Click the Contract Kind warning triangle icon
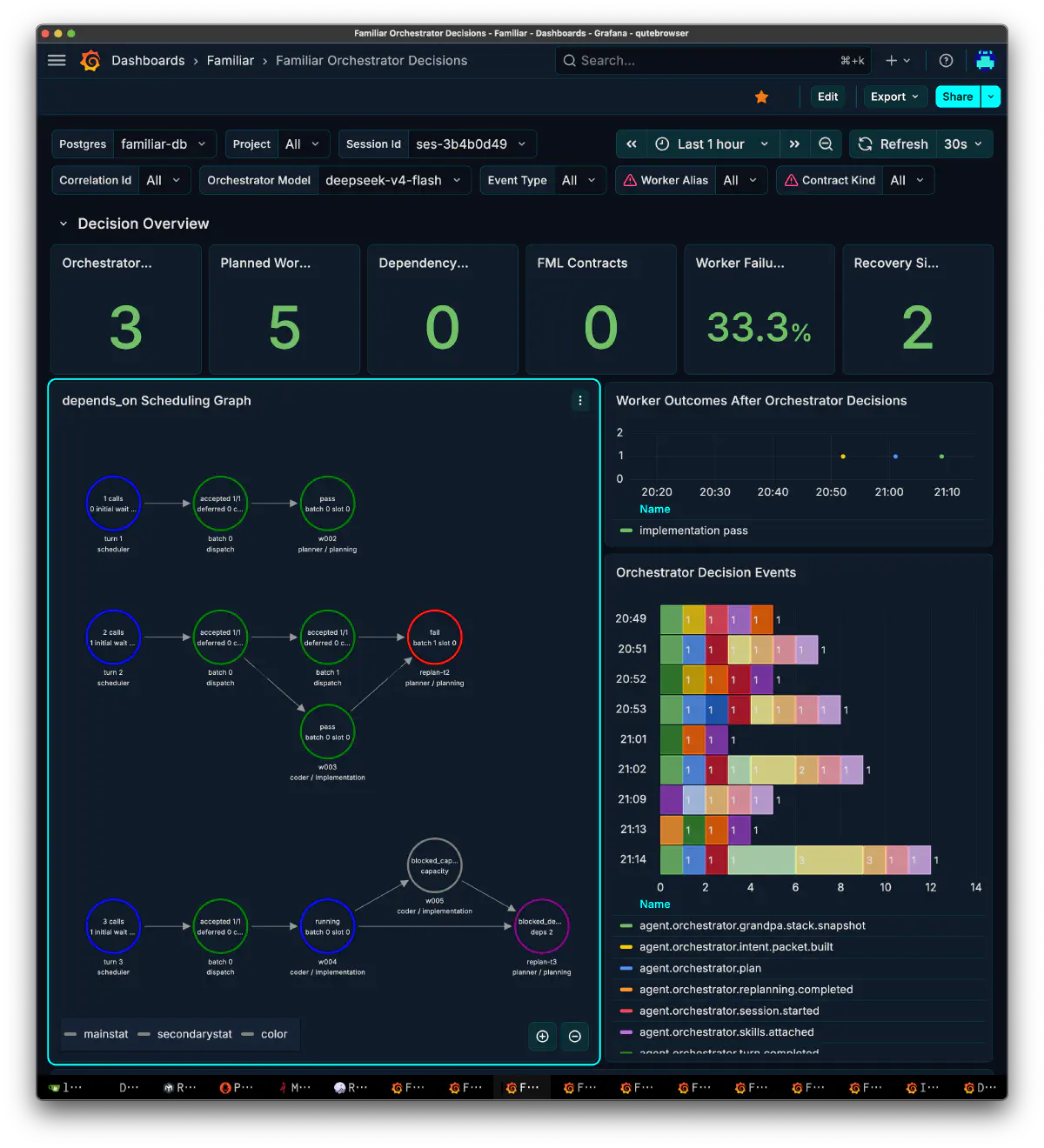Image resolution: width=1044 pixels, height=1148 pixels. tap(791, 180)
